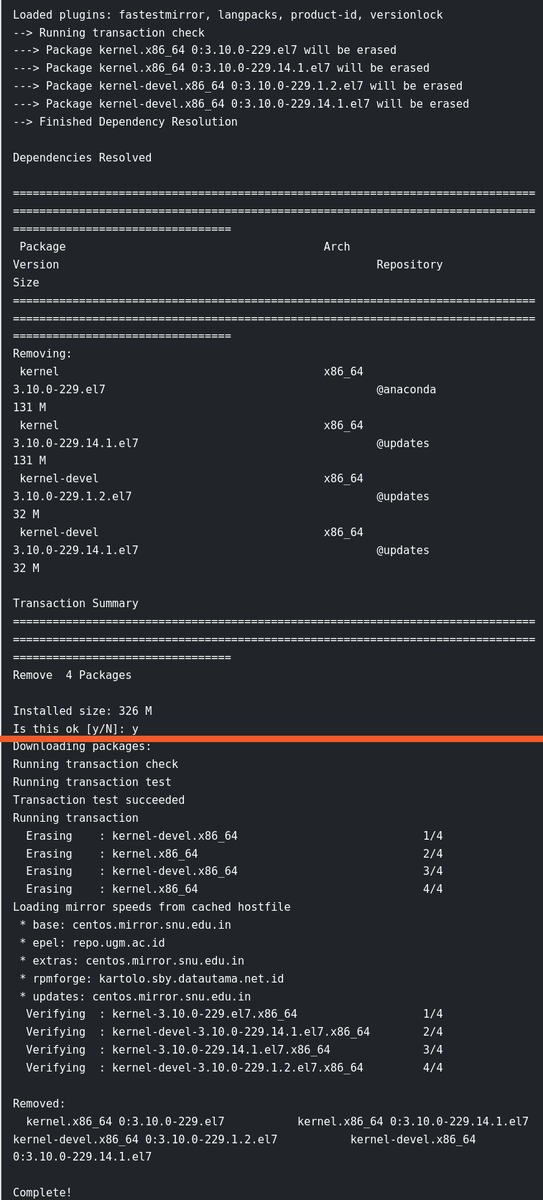Click the 'Transaction test succeeded' line

pos(99,800)
